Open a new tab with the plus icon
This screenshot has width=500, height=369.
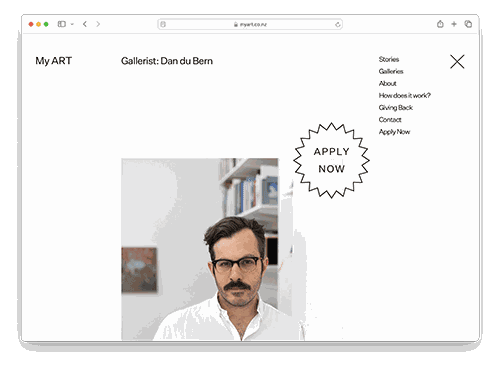[454, 24]
